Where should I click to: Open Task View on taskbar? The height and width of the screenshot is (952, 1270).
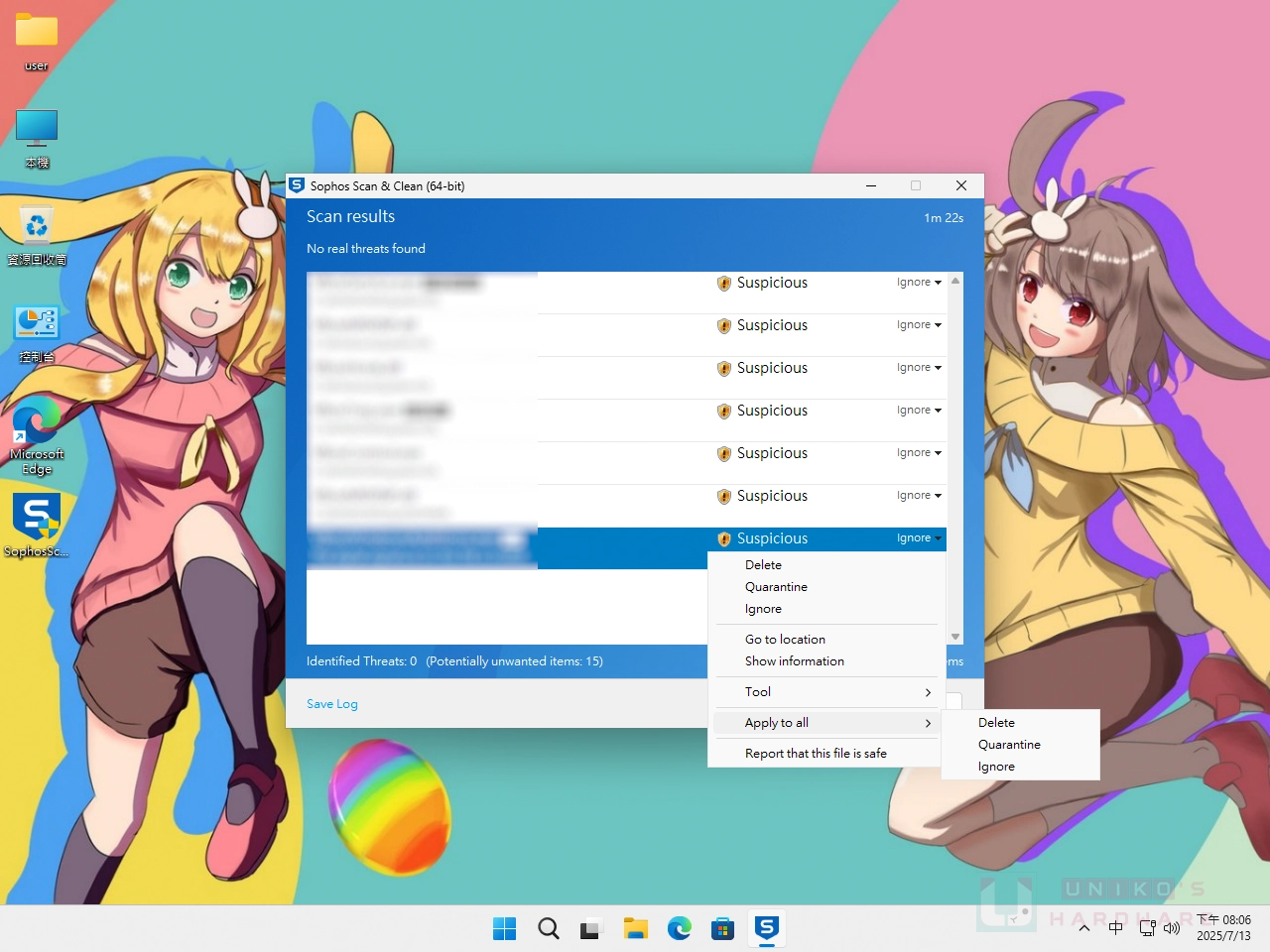tap(592, 928)
